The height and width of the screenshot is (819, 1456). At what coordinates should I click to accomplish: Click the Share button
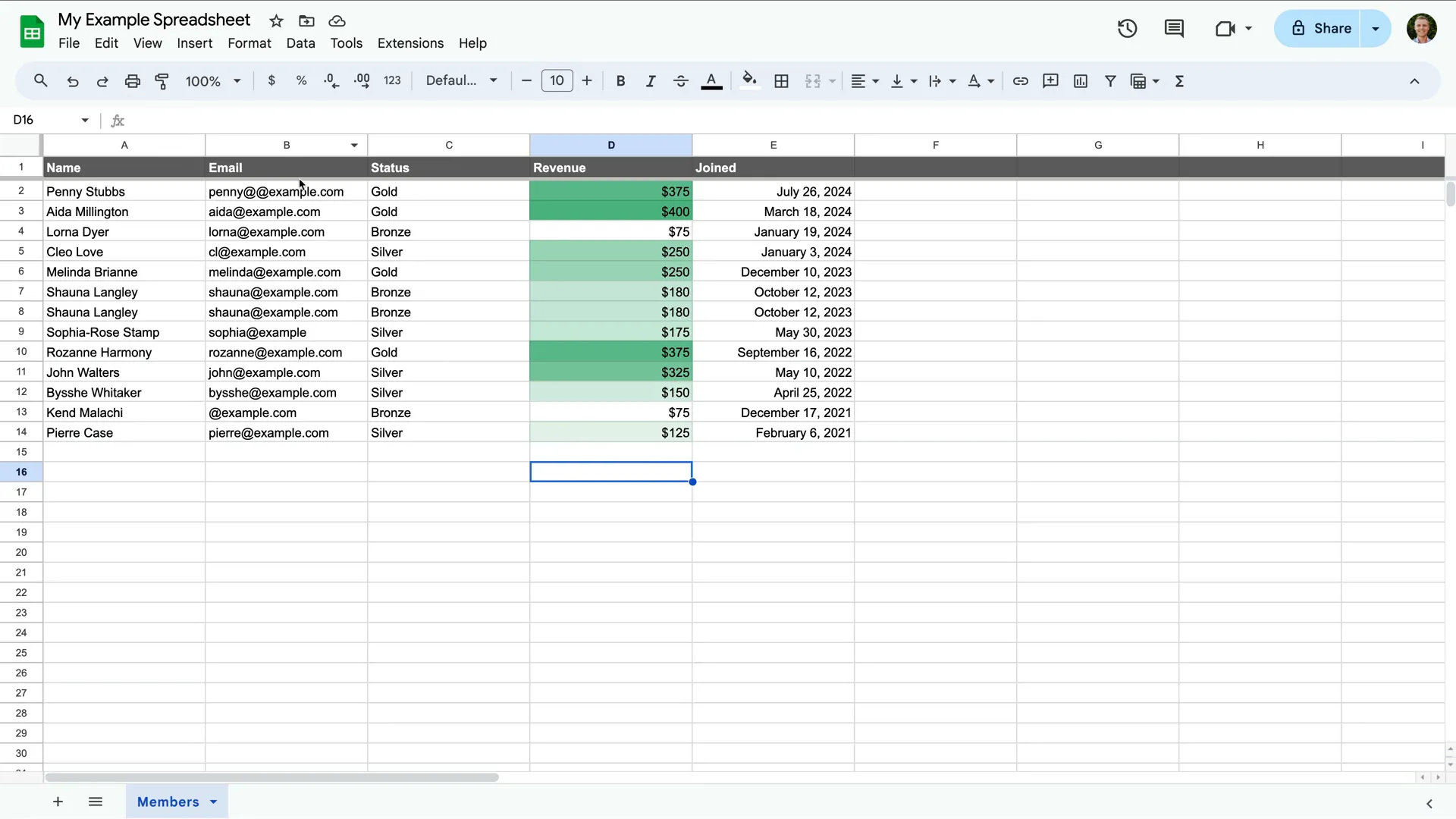(x=1326, y=28)
